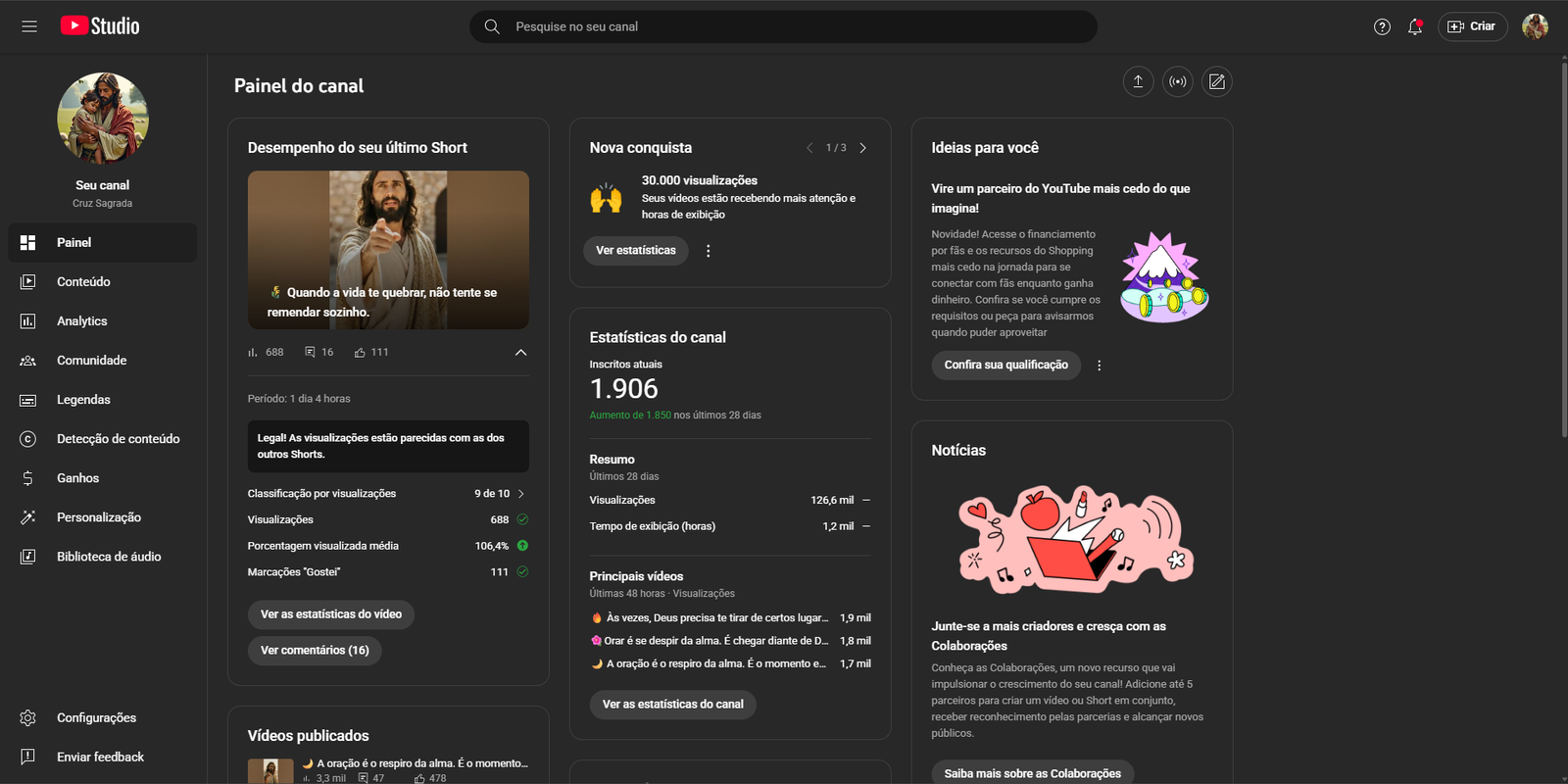The image size is (1568, 784).
Task: Open Configurações in the sidebar
Action: point(96,718)
